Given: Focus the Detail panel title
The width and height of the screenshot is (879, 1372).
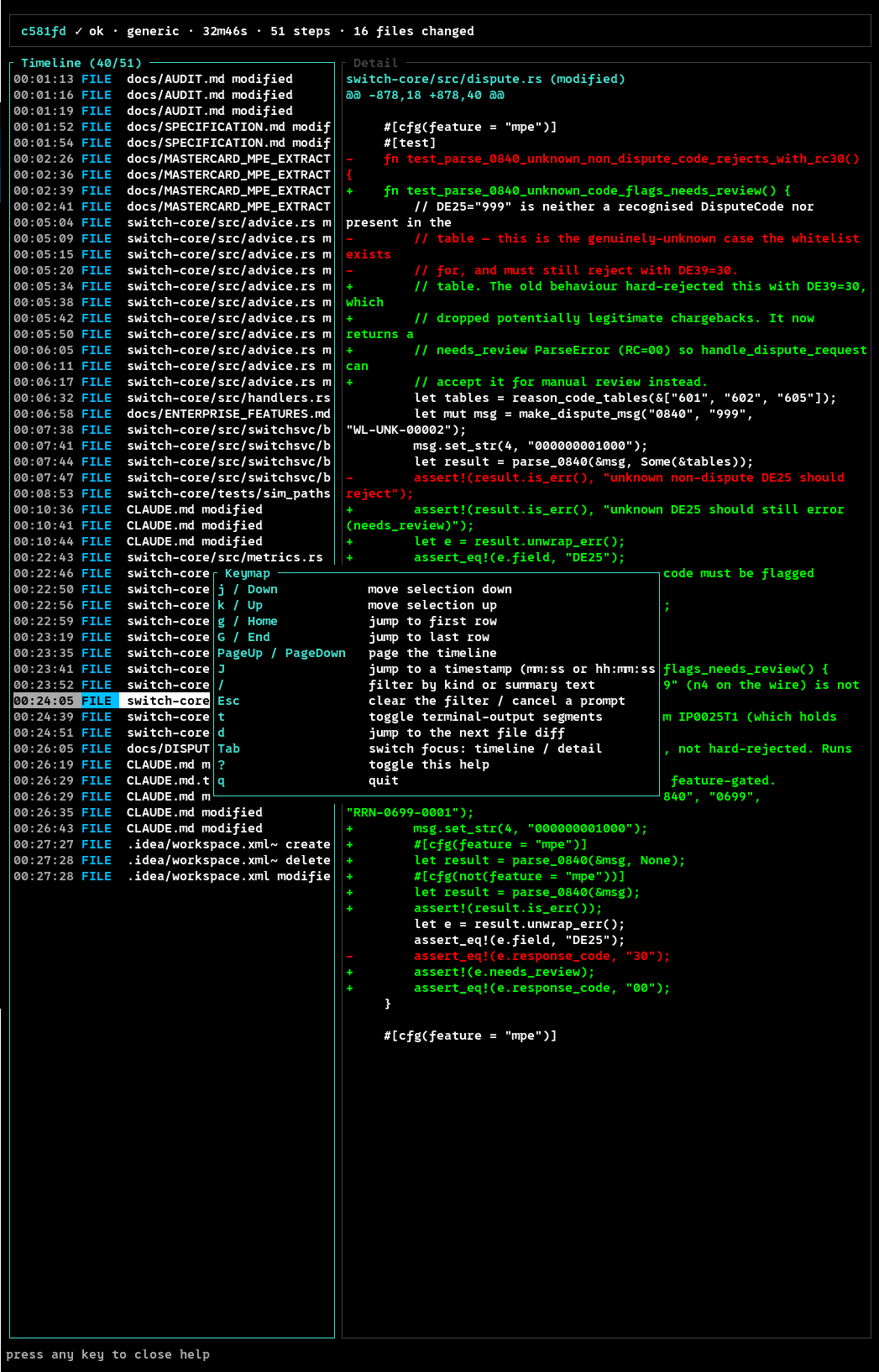Looking at the screenshot, I should tap(375, 63).
